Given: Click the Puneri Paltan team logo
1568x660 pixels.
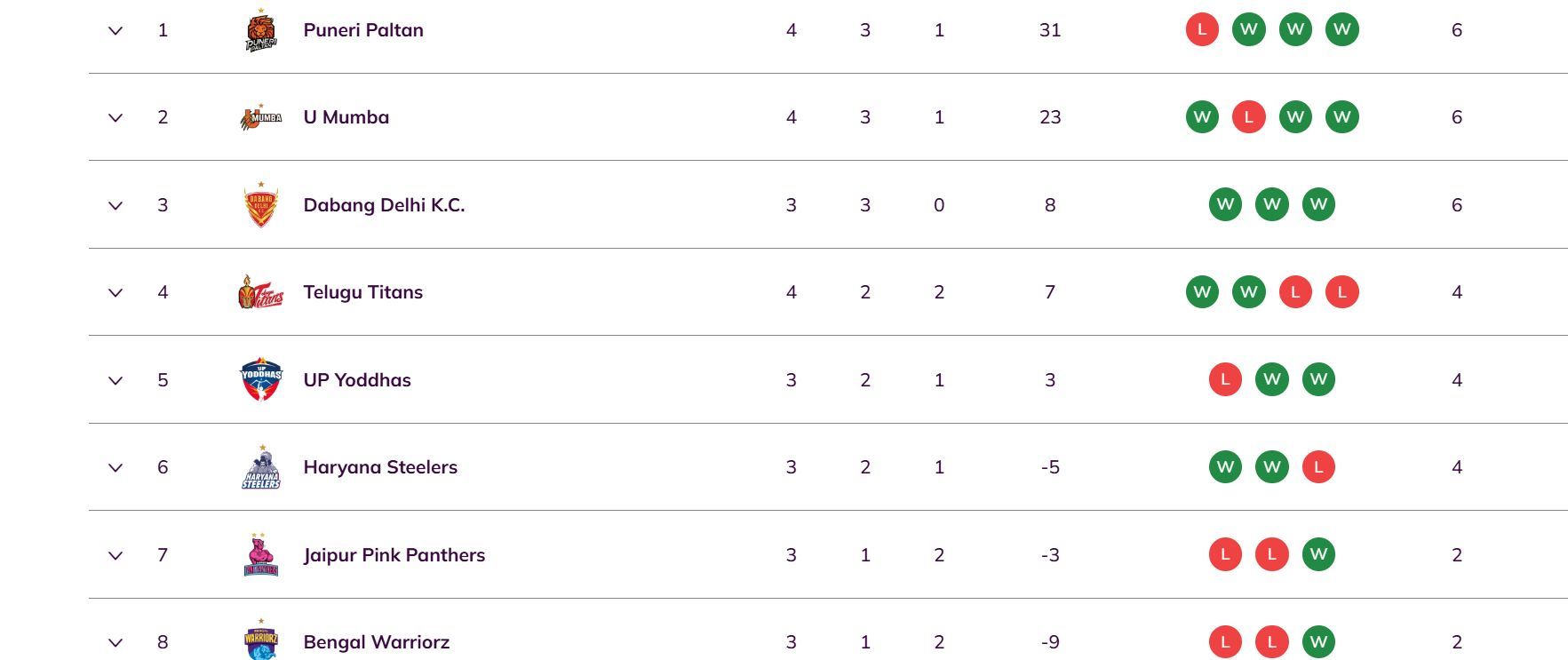Looking at the screenshot, I should pyautogui.click(x=259, y=28).
